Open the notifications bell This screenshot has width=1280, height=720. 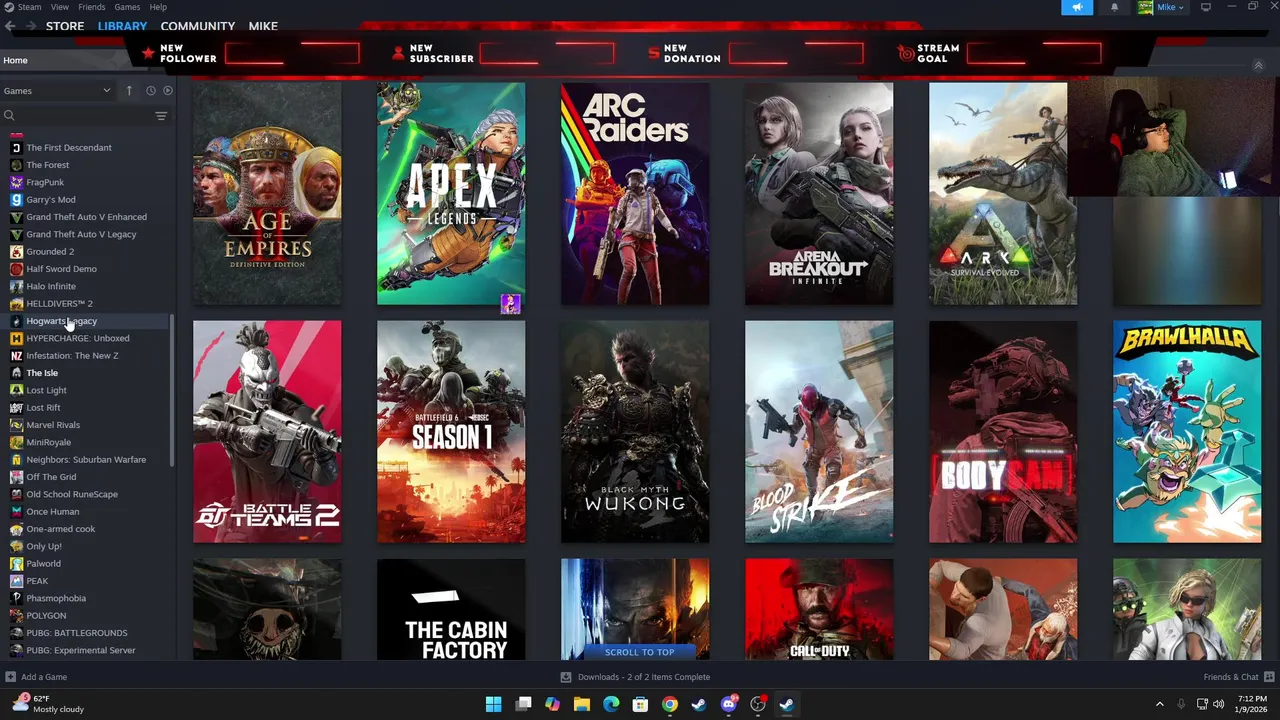click(1115, 7)
